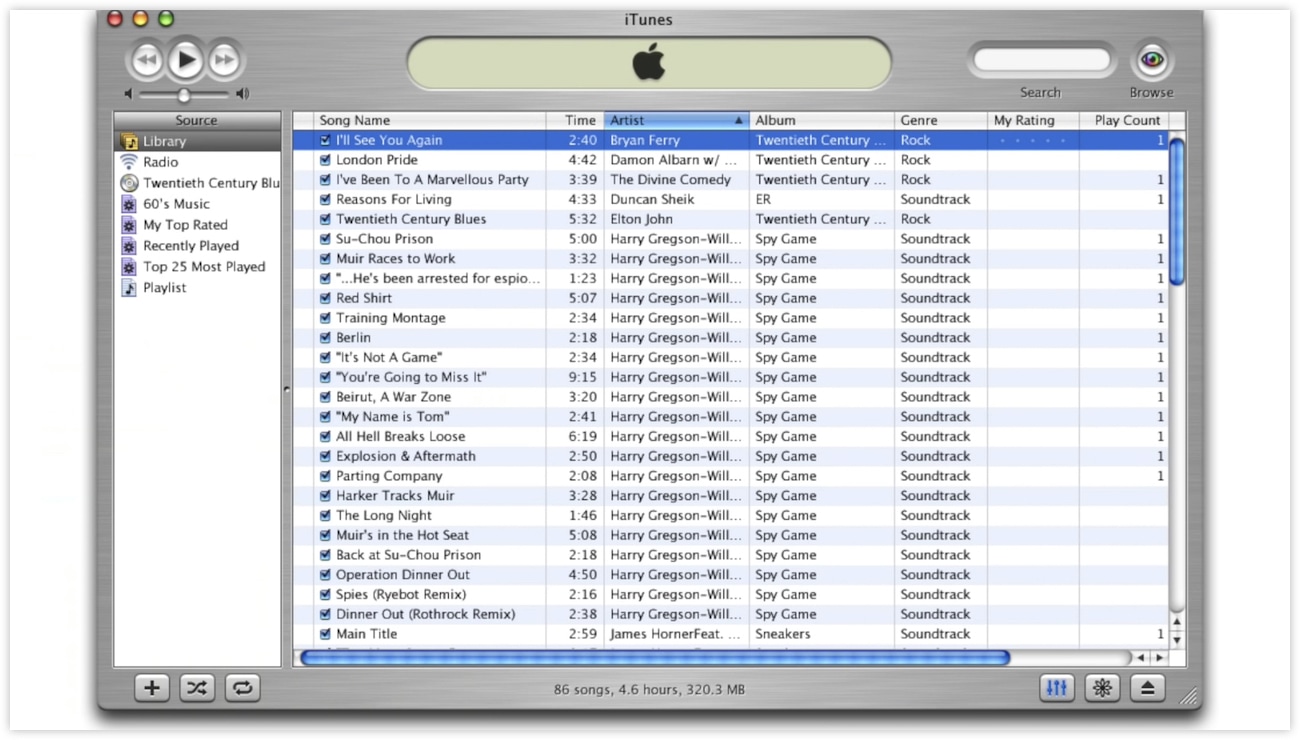Click the horizontal scrollbar left arrow
1300x740 pixels.
coord(1141,658)
